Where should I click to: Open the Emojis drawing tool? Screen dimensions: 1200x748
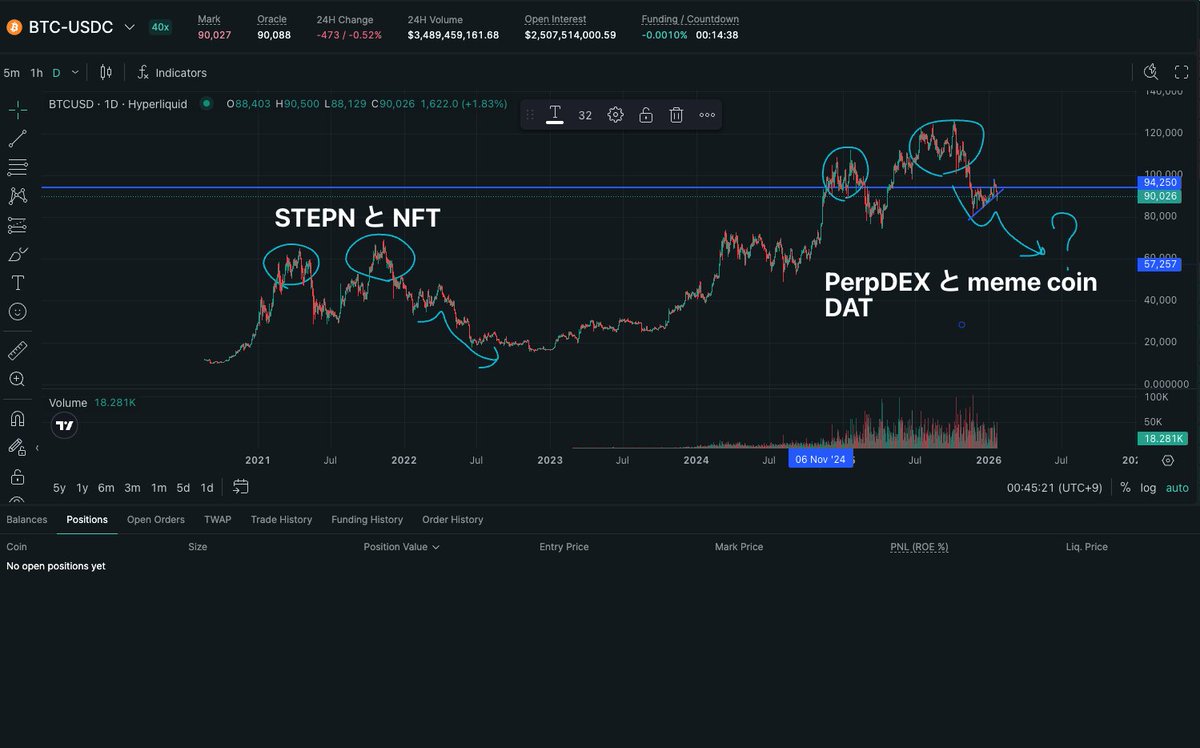pyautogui.click(x=18, y=311)
